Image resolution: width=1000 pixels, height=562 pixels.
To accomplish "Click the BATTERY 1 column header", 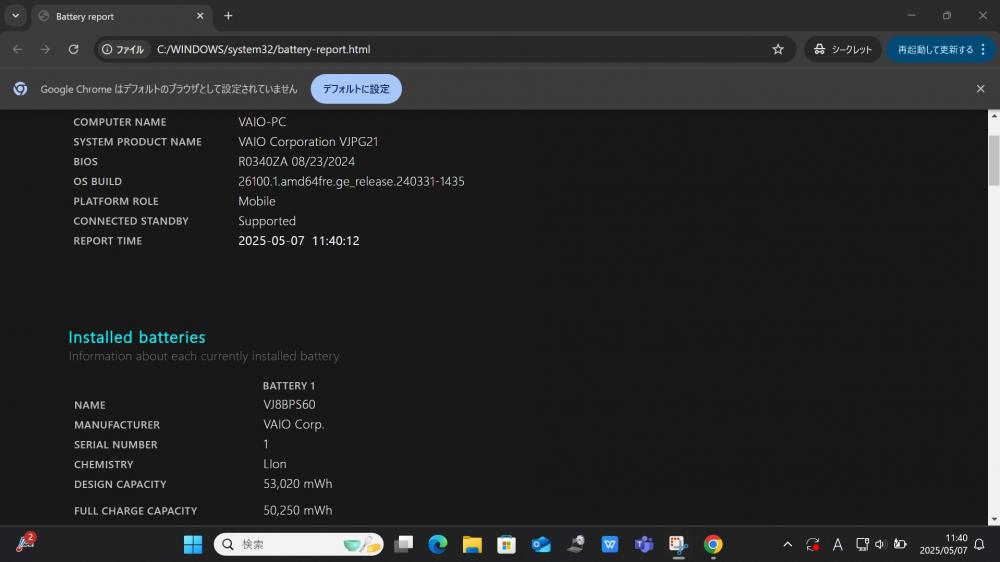I will (x=289, y=386).
